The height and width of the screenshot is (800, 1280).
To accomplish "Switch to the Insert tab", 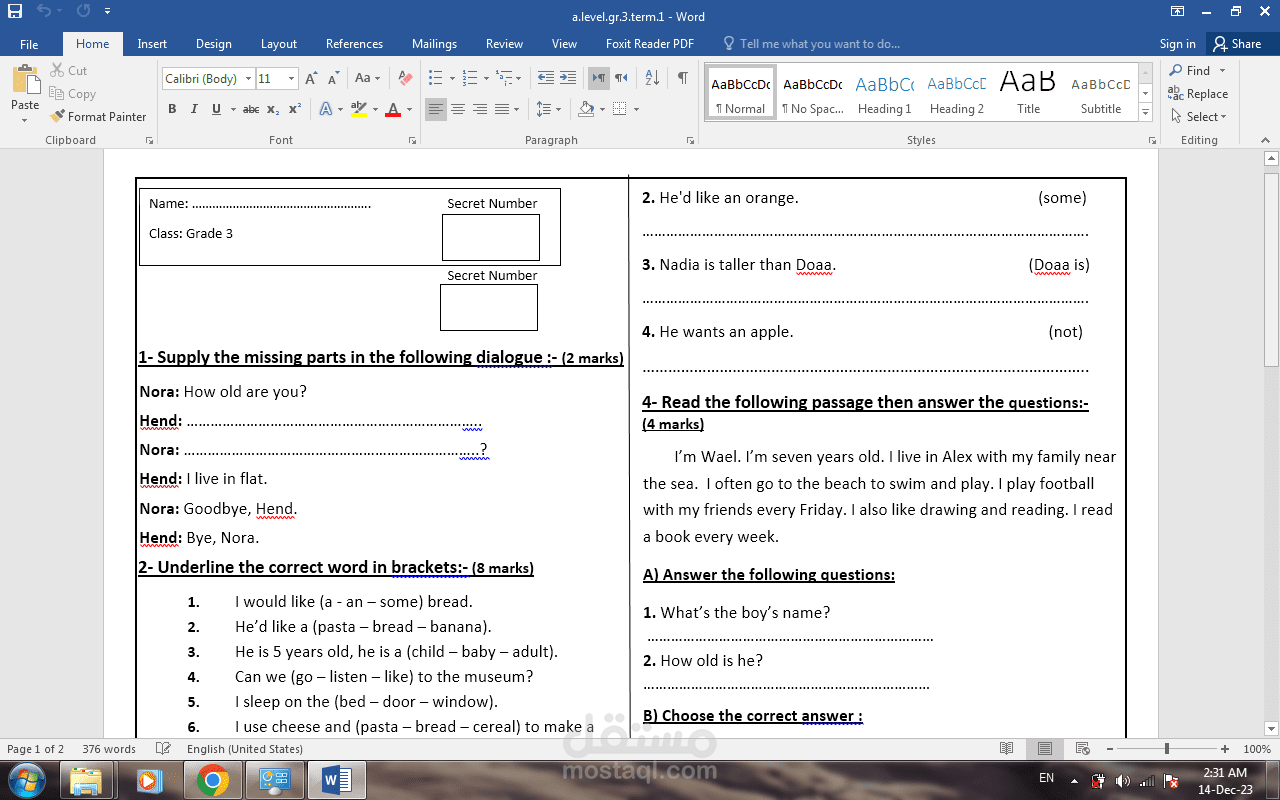I will click(152, 44).
